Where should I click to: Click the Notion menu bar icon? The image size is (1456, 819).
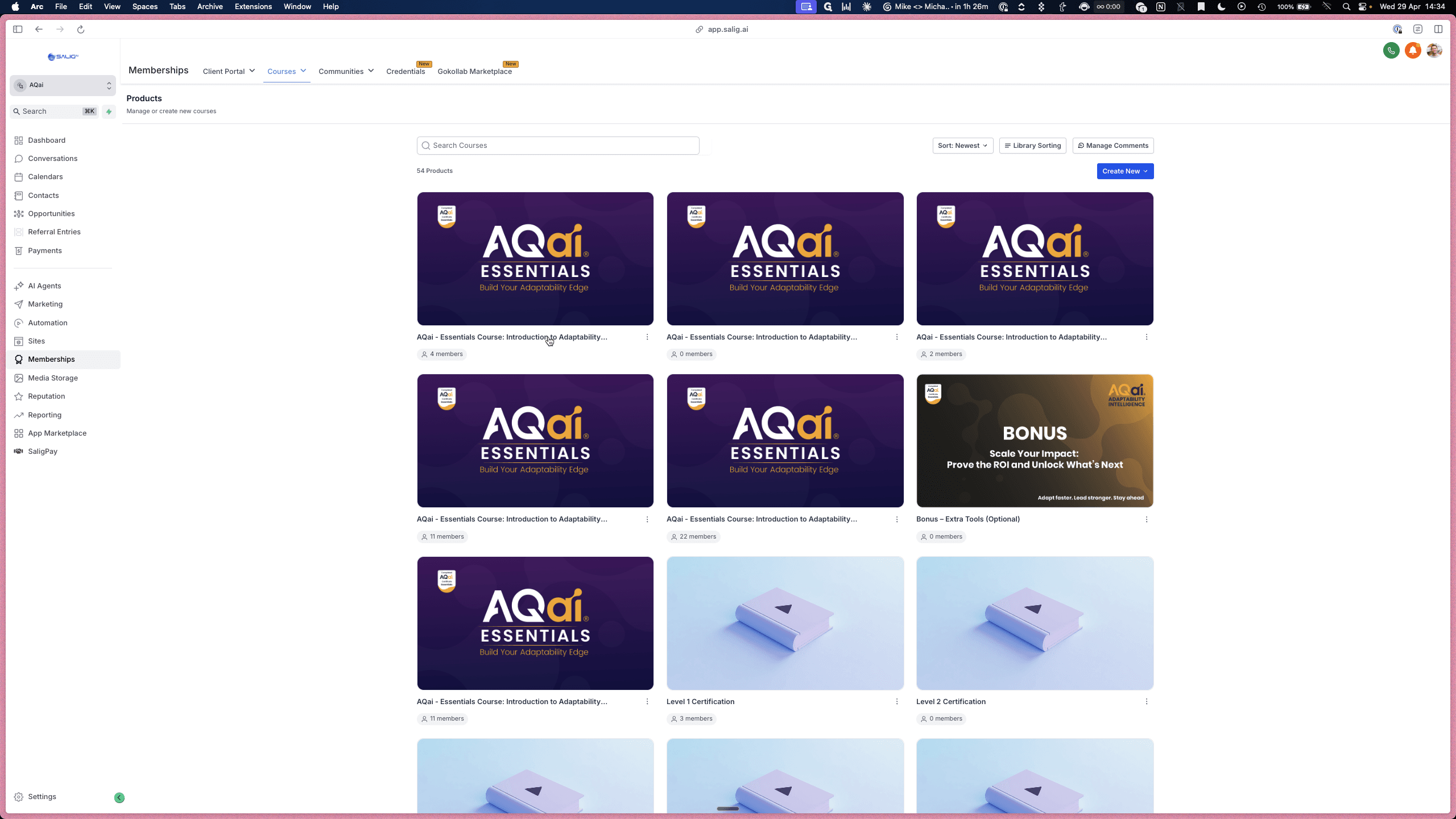pos(1161,7)
